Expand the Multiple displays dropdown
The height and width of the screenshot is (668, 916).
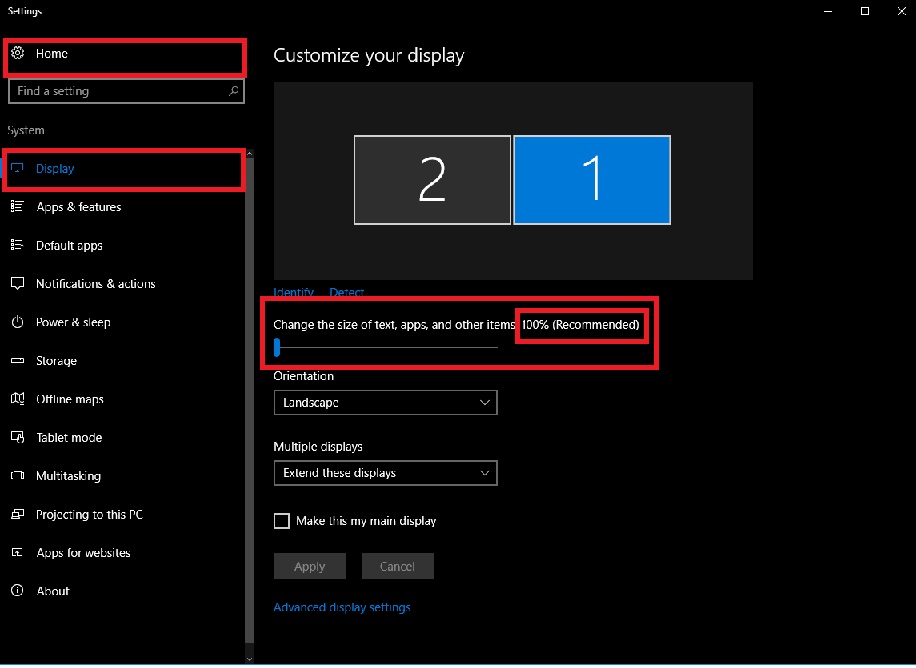385,473
